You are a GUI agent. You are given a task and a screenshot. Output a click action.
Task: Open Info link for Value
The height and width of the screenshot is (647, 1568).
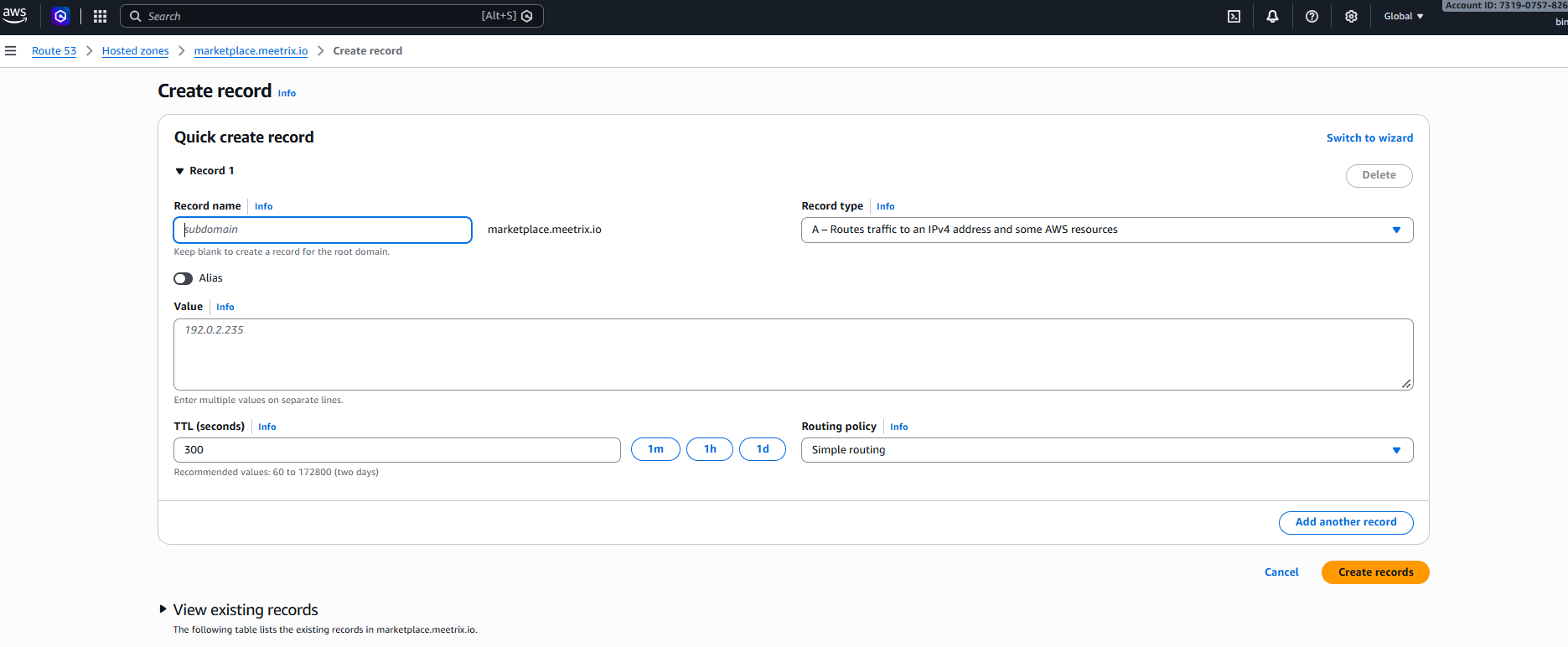point(225,307)
